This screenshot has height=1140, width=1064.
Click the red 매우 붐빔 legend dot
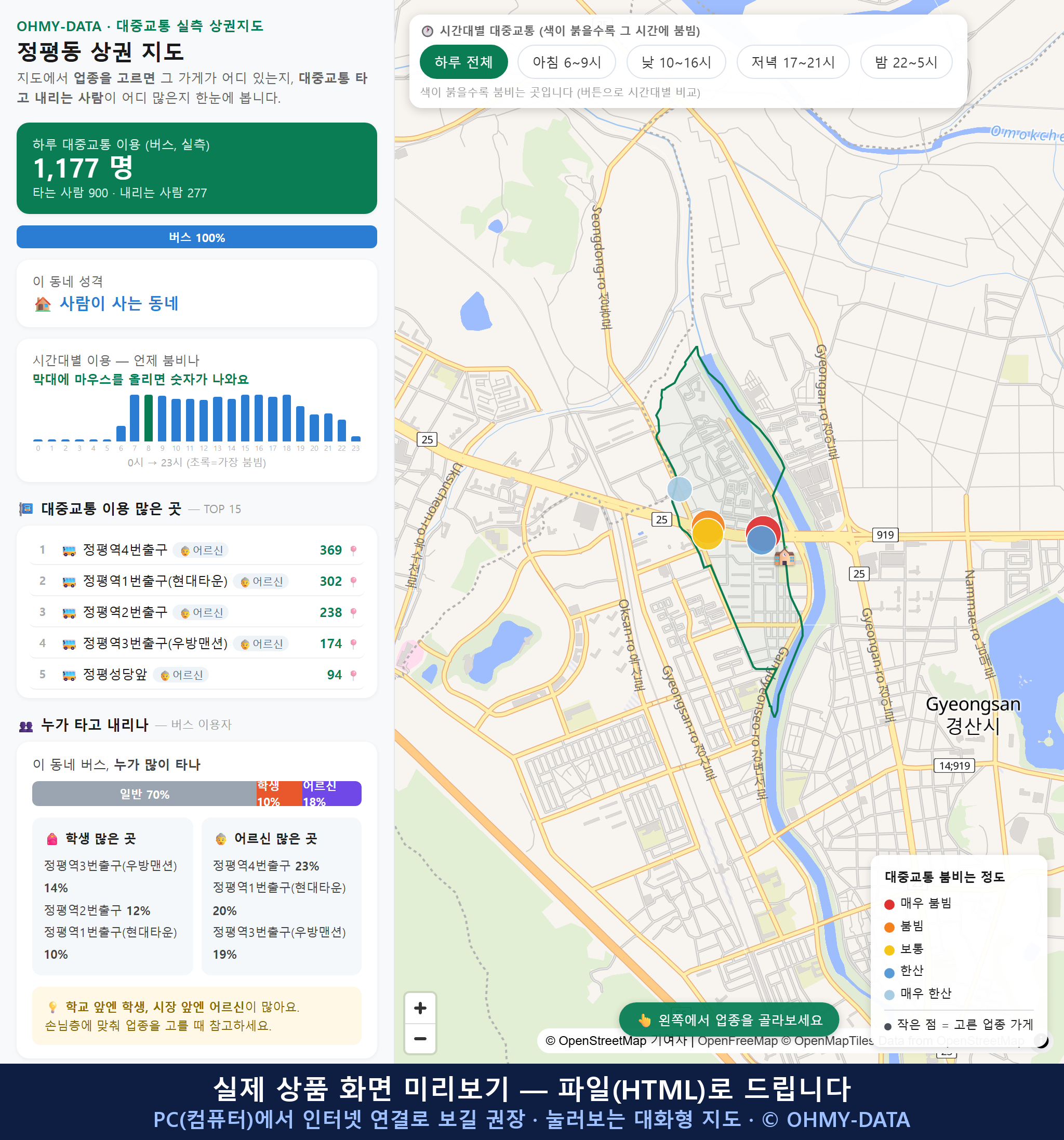click(x=889, y=904)
